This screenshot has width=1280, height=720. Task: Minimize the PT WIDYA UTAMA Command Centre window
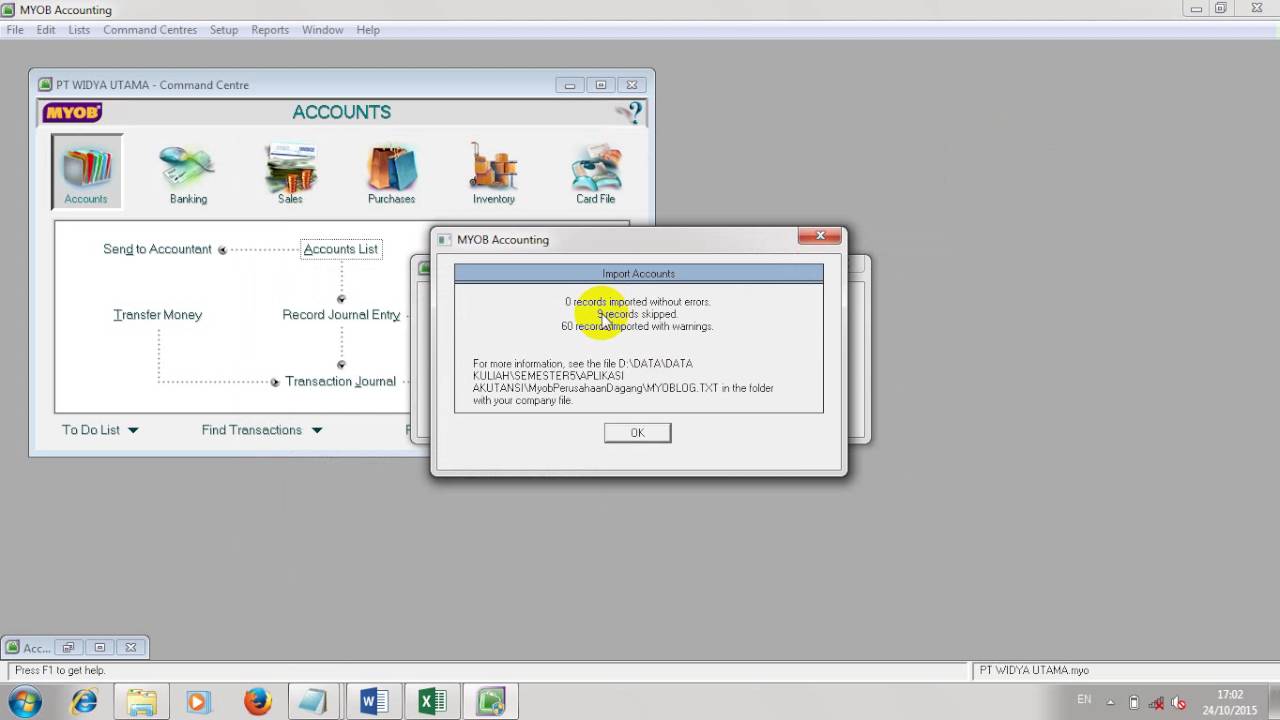[x=570, y=85]
